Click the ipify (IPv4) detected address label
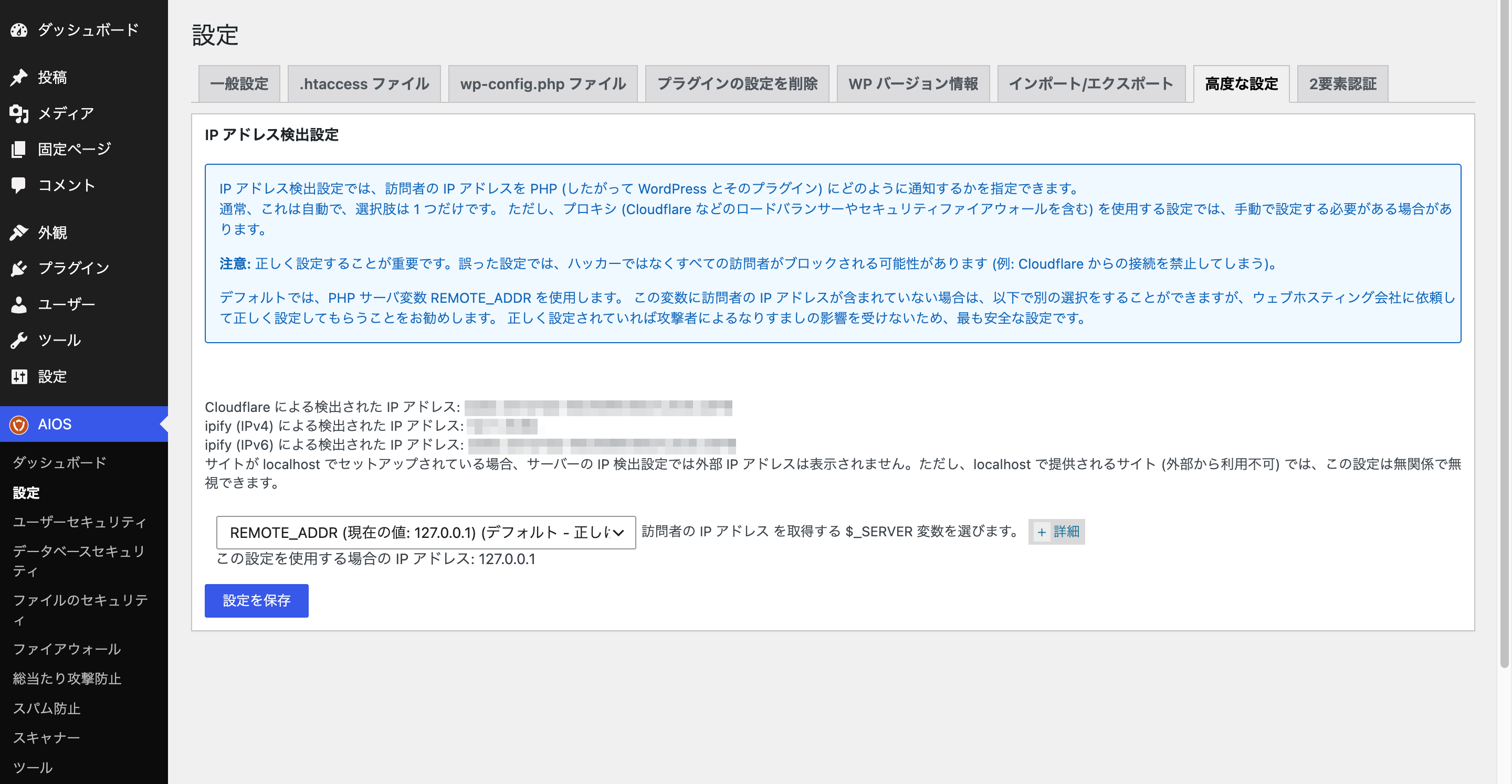1512x784 pixels. 334,426
